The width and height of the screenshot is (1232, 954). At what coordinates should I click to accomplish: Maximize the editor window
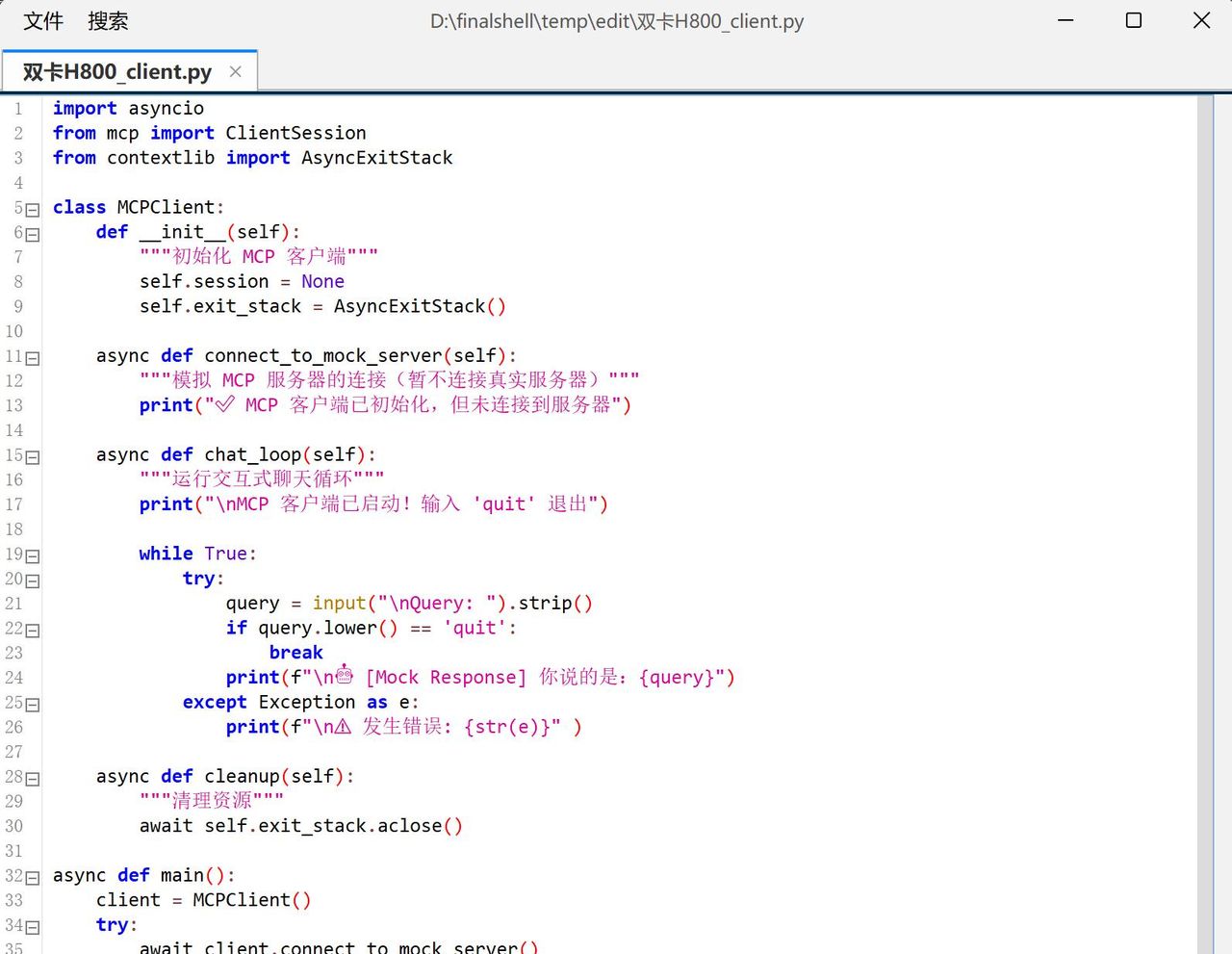click(1134, 20)
